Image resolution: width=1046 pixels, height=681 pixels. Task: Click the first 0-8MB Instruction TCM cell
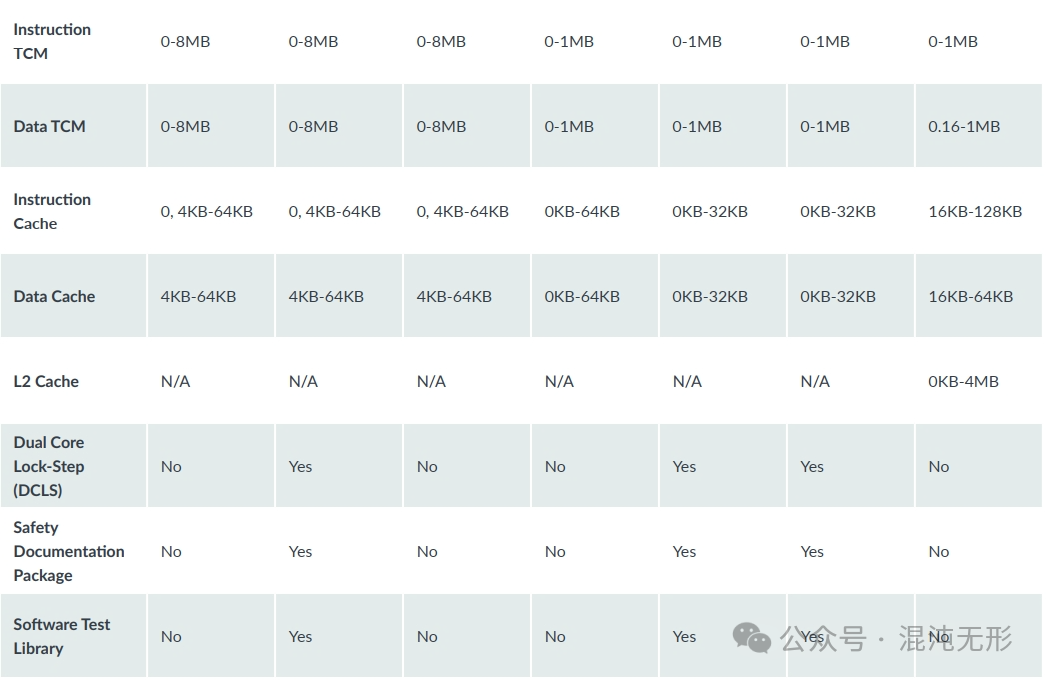[x=185, y=41]
